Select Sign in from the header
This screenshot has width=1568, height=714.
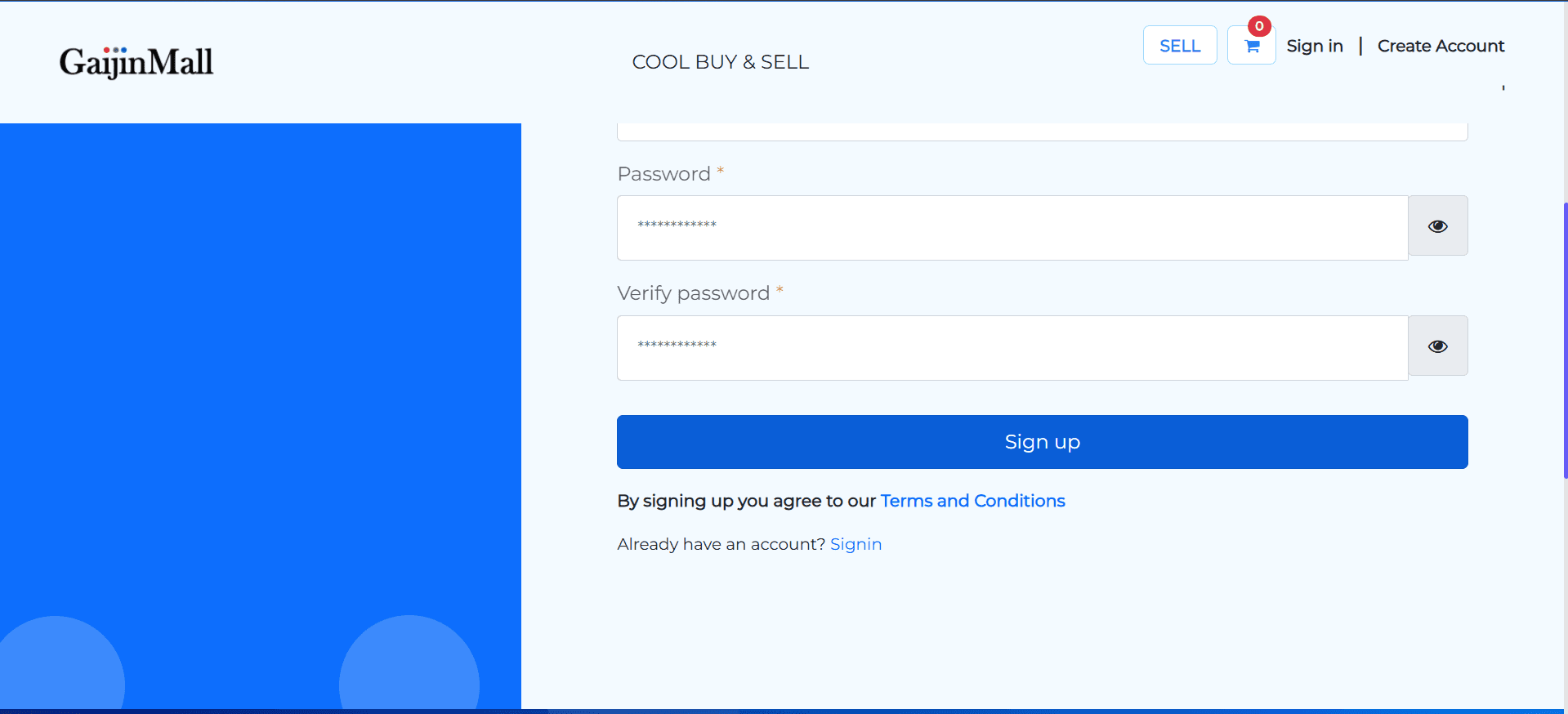(1314, 46)
